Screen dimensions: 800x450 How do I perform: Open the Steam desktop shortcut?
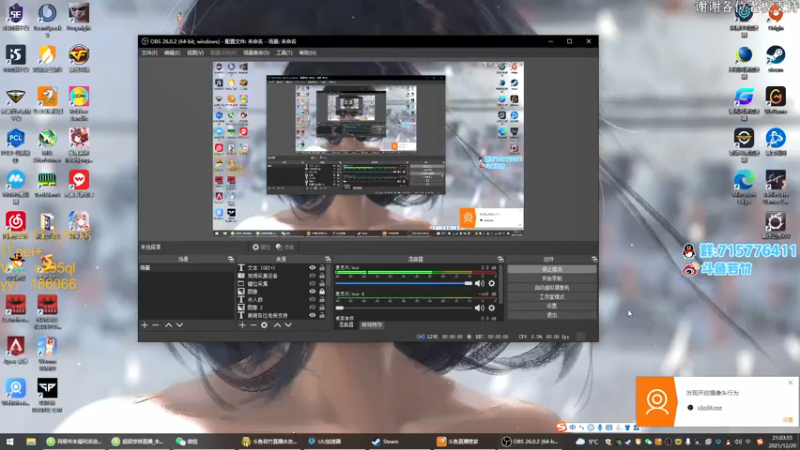point(776,59)
